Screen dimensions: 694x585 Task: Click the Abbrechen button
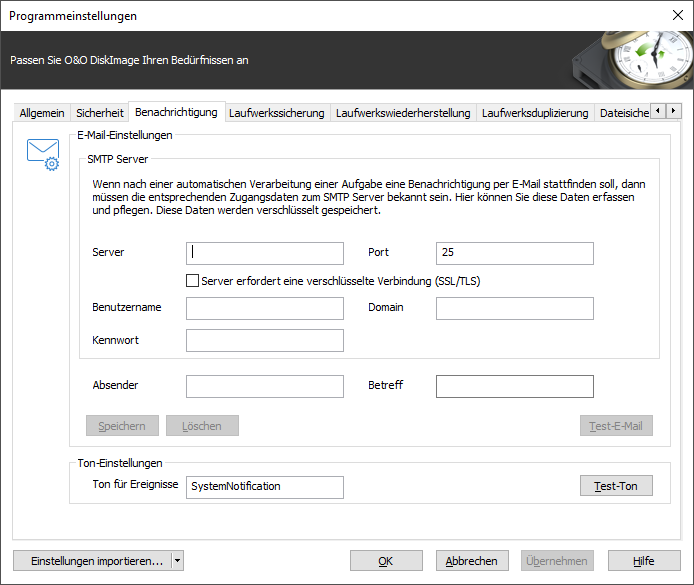coord(472,561)
